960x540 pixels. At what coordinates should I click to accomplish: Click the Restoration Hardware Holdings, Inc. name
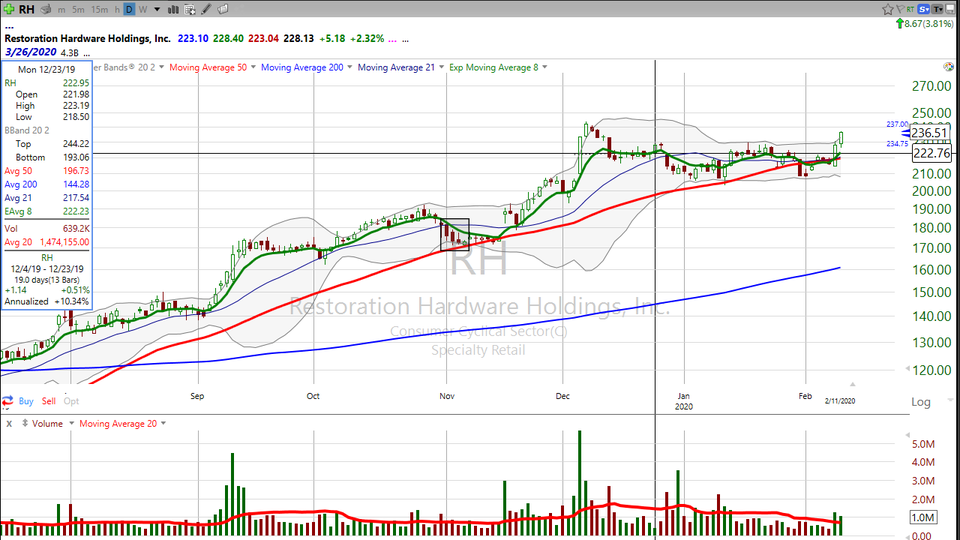pos(88,39)
